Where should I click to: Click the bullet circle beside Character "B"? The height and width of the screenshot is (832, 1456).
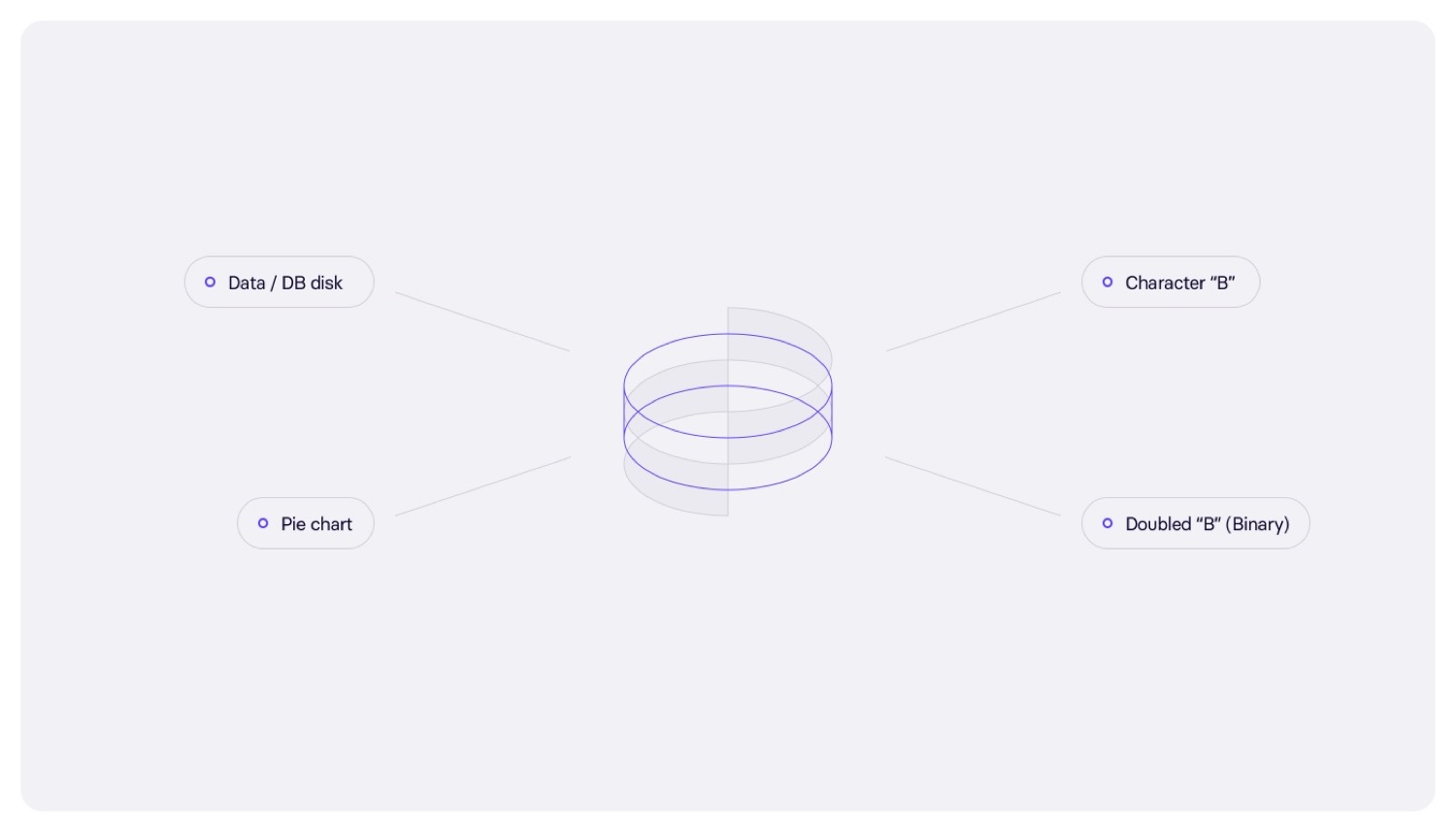pos(1108,283)
